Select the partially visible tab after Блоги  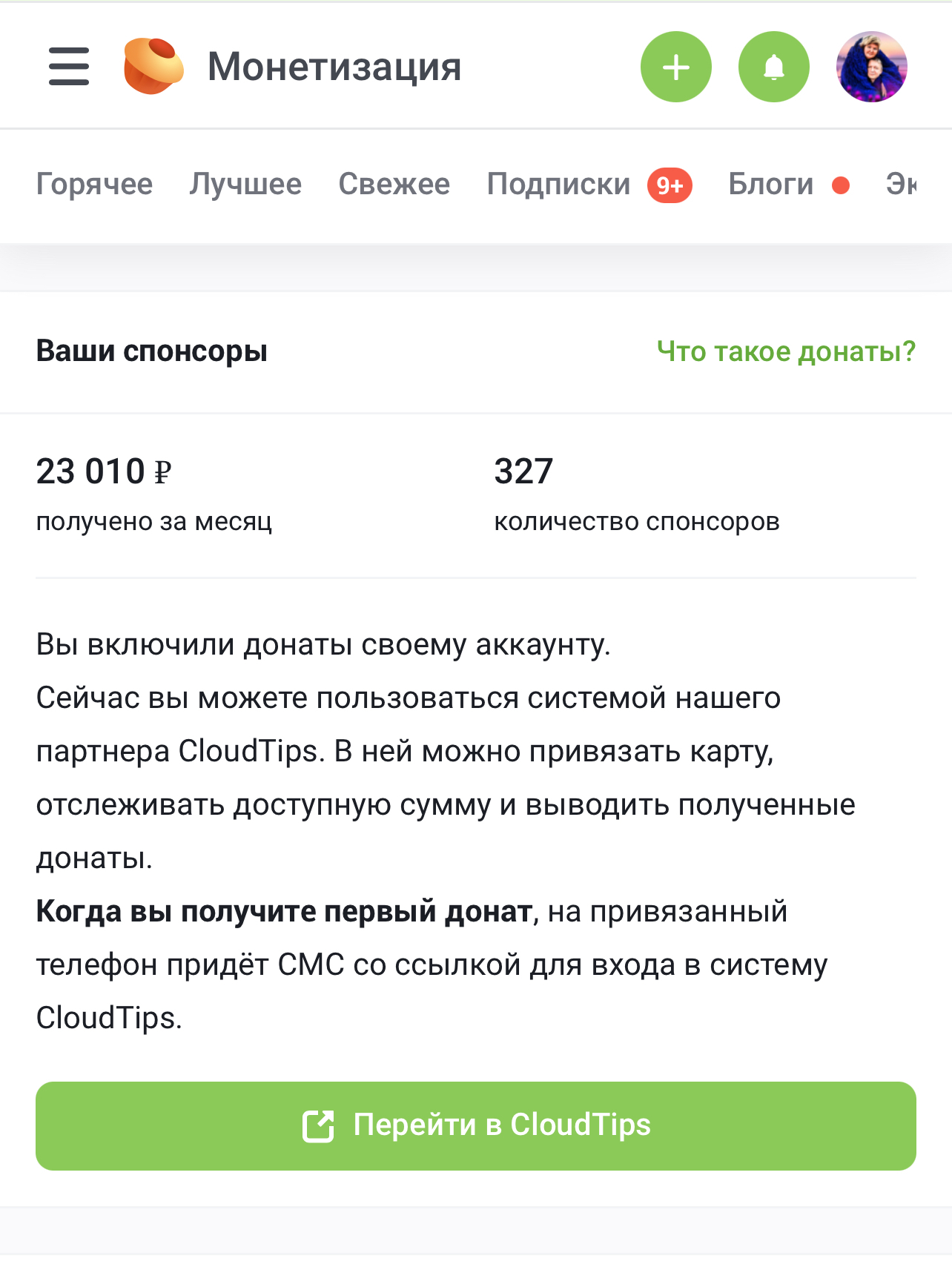click(901, 184)
